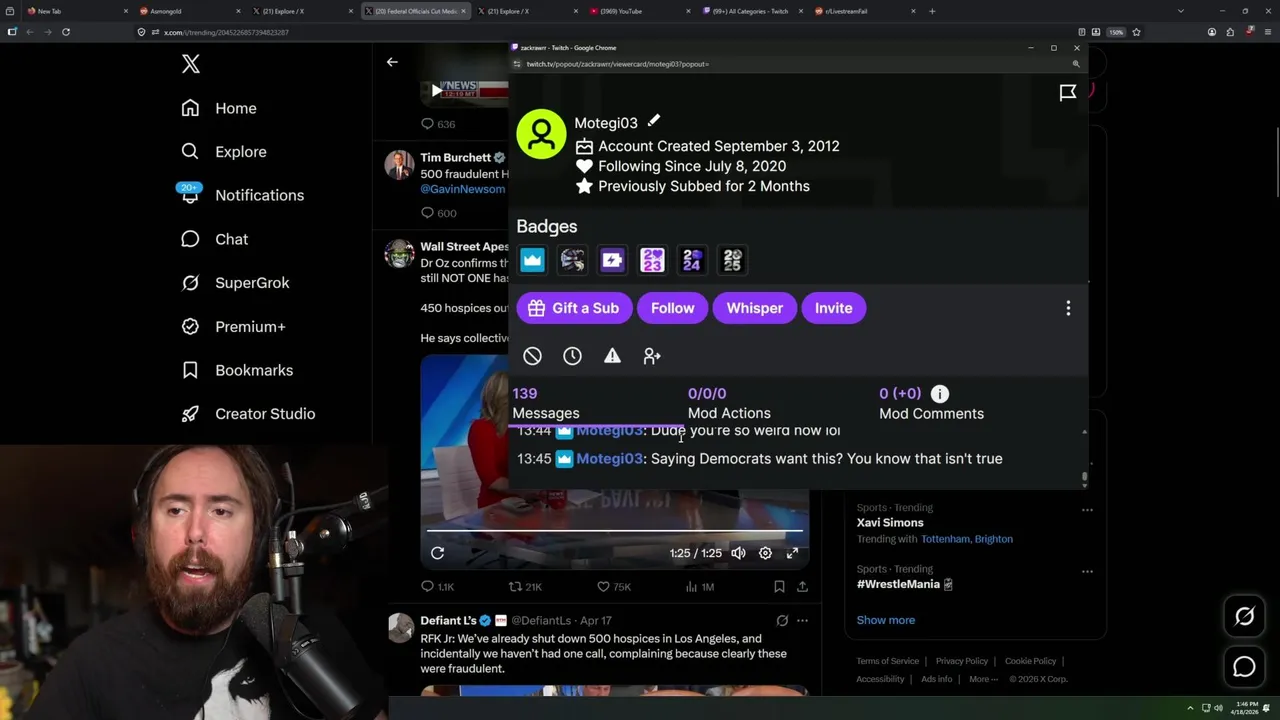Screen dimensions: 1280x720
Task: Click the video fullscreen icon
Action: [x=792, y=553]
